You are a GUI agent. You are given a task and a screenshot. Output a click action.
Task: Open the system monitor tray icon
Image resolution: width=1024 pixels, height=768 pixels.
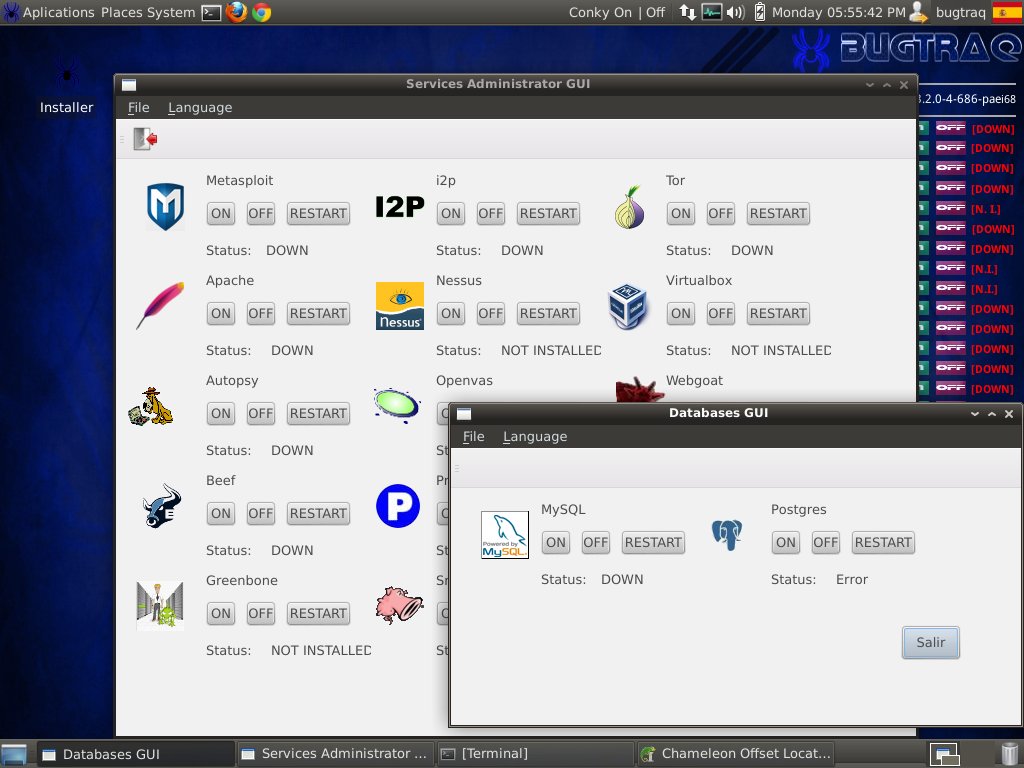point(711,12)
